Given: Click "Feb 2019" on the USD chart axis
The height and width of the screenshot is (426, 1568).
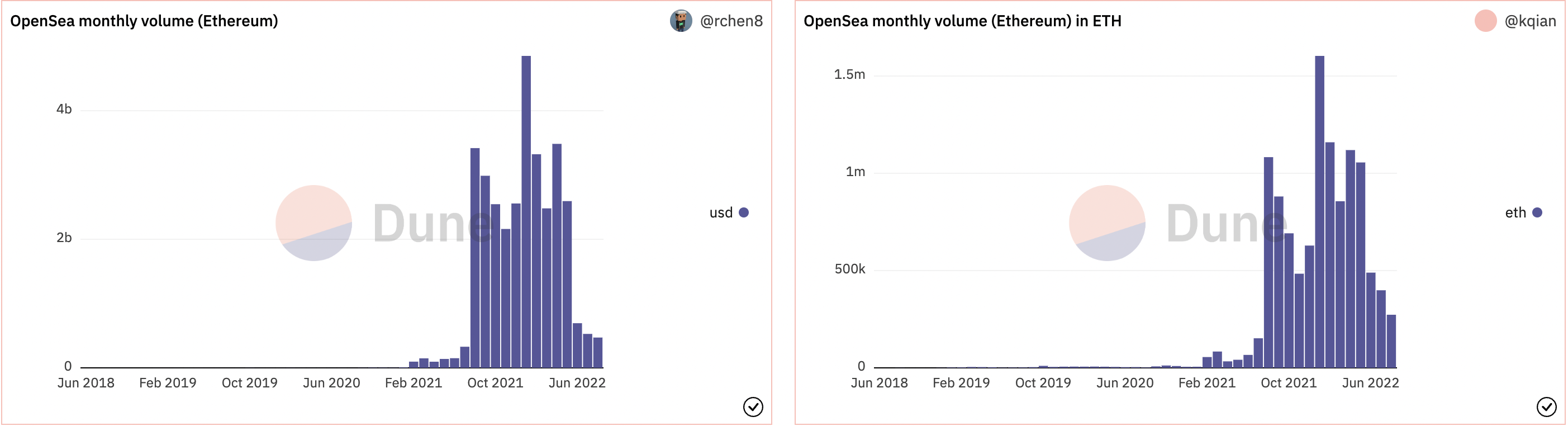Looking at the screenshot, I should point(168,383).
